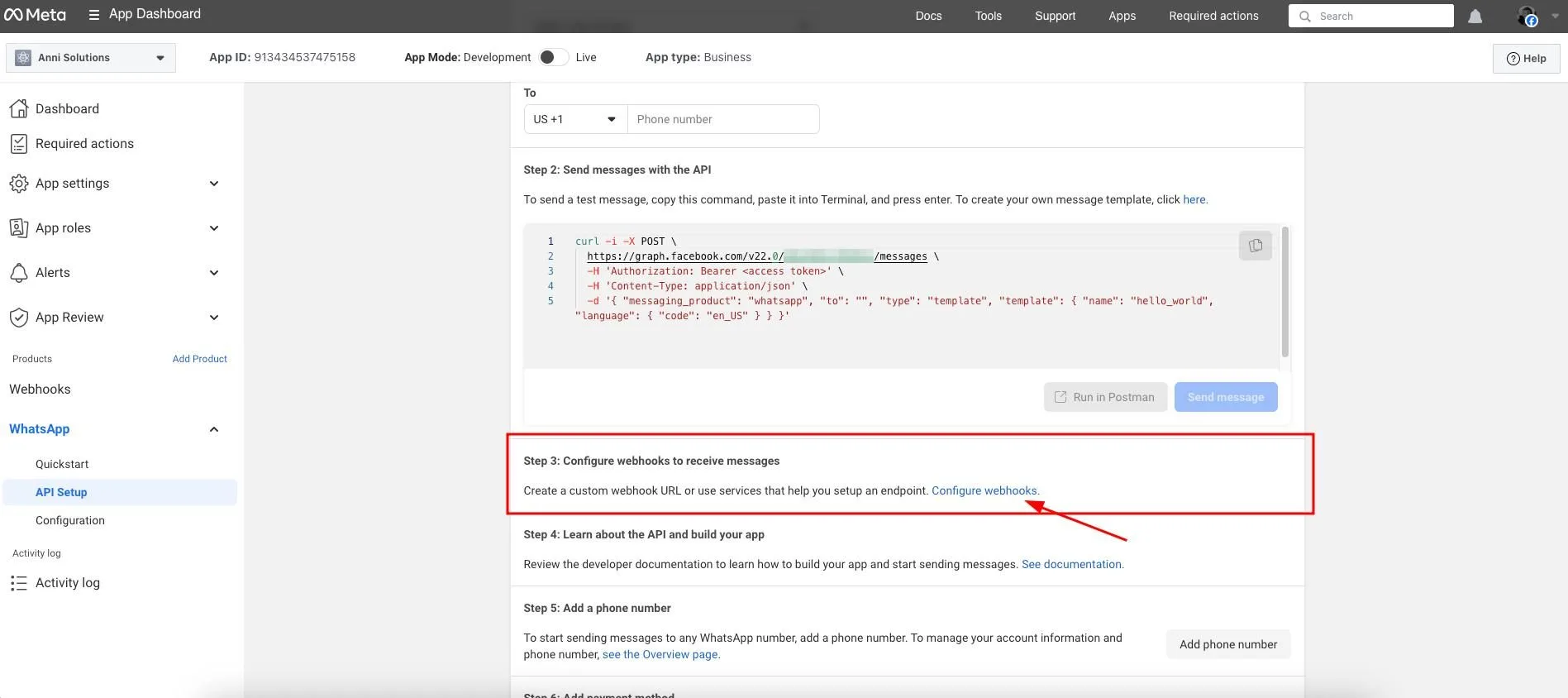Click the App settings gear icon
Image resolution: width=1568 pixels, height=698 pixels.
click(19, 184)
